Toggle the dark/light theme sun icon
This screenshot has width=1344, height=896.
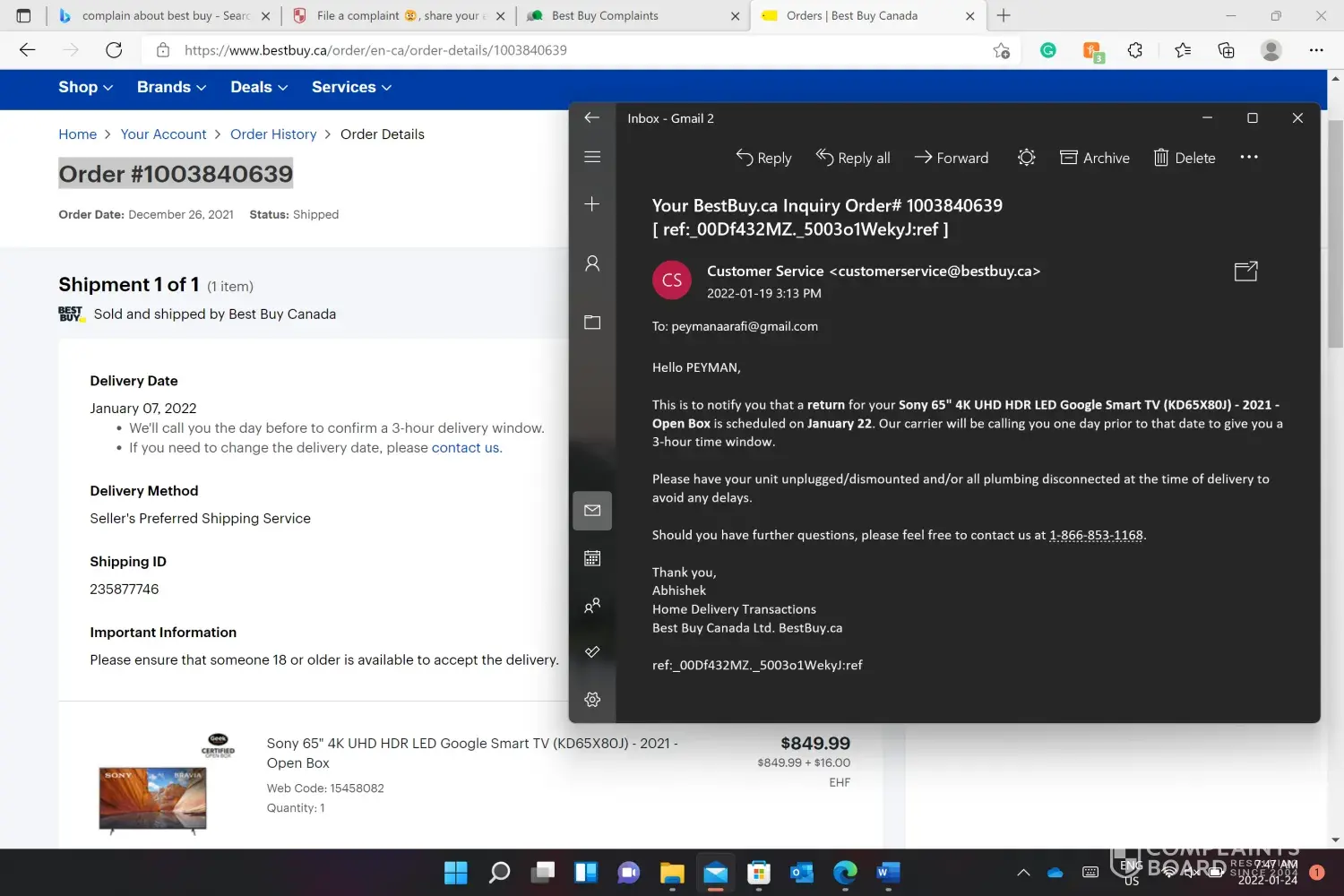pos(1026,158)
